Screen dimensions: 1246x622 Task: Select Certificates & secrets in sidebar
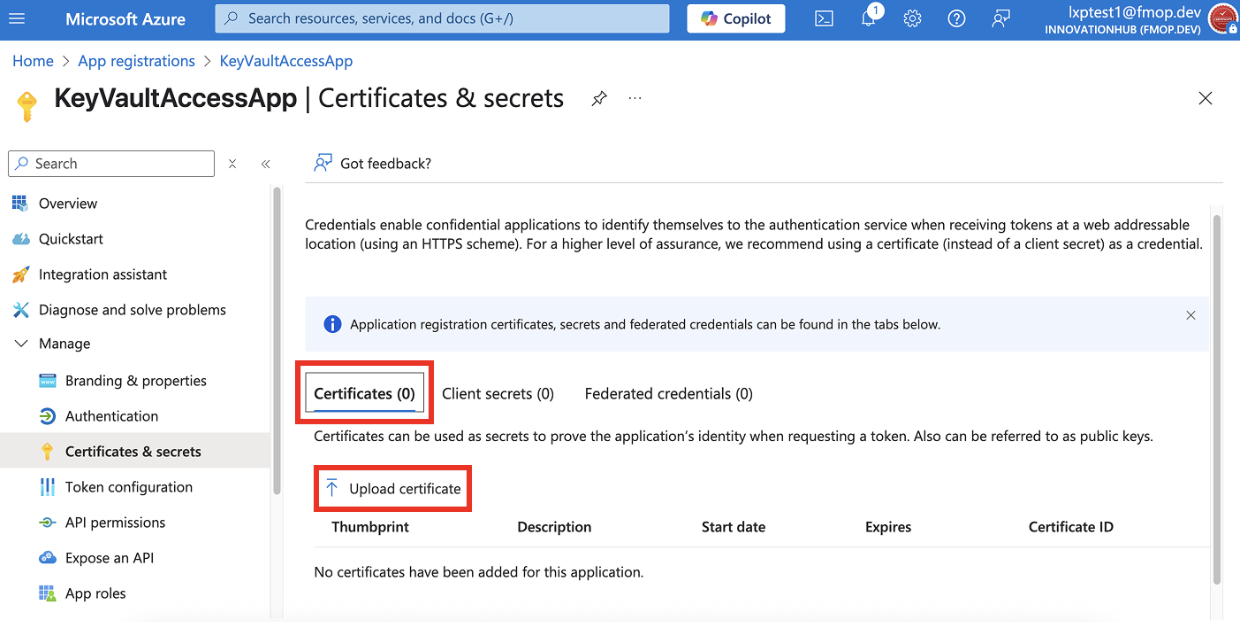point(135,451)
